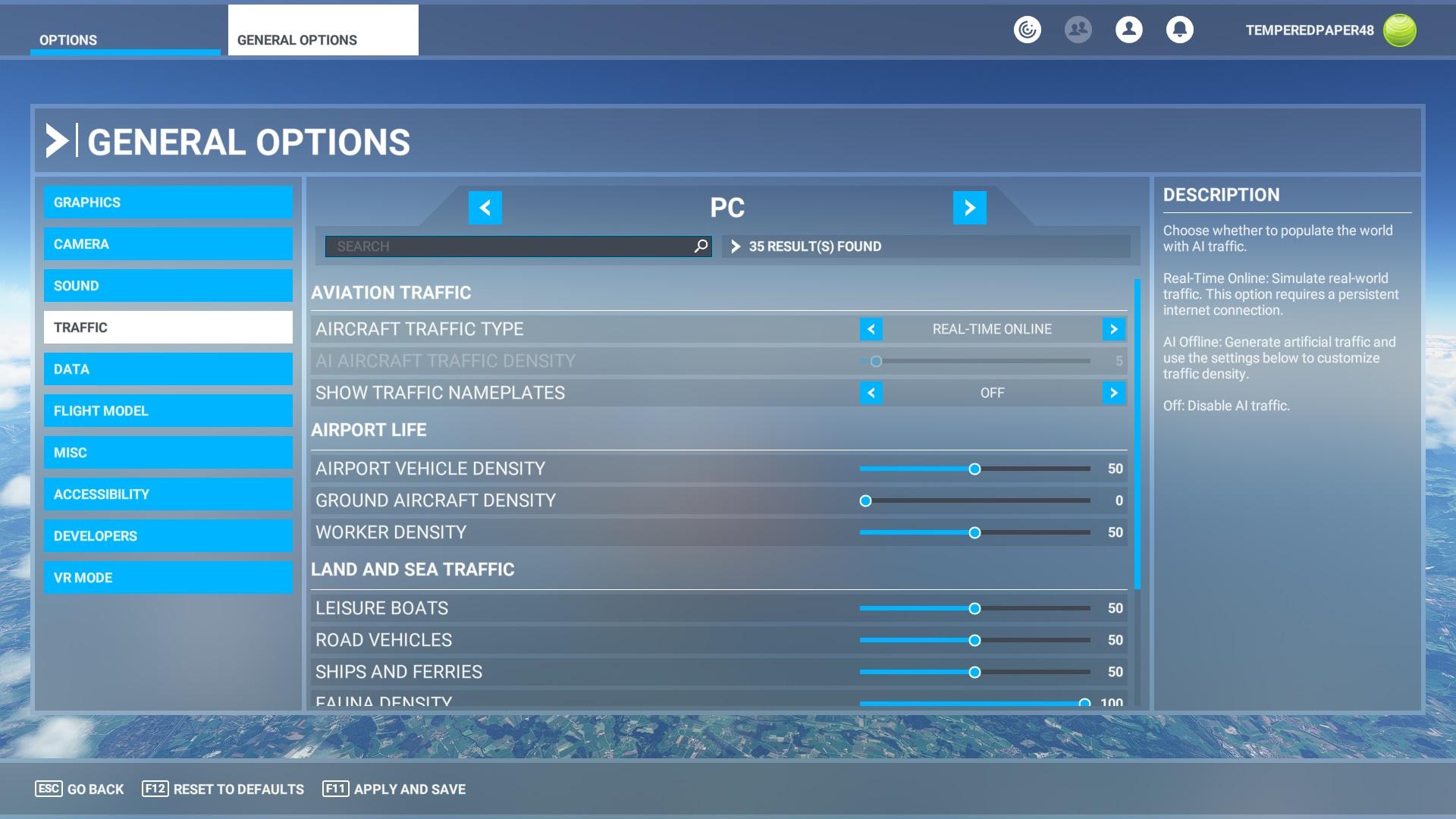Click Reset to Defaults
The image size is (1456, 819).
click(x=223, y=789)
